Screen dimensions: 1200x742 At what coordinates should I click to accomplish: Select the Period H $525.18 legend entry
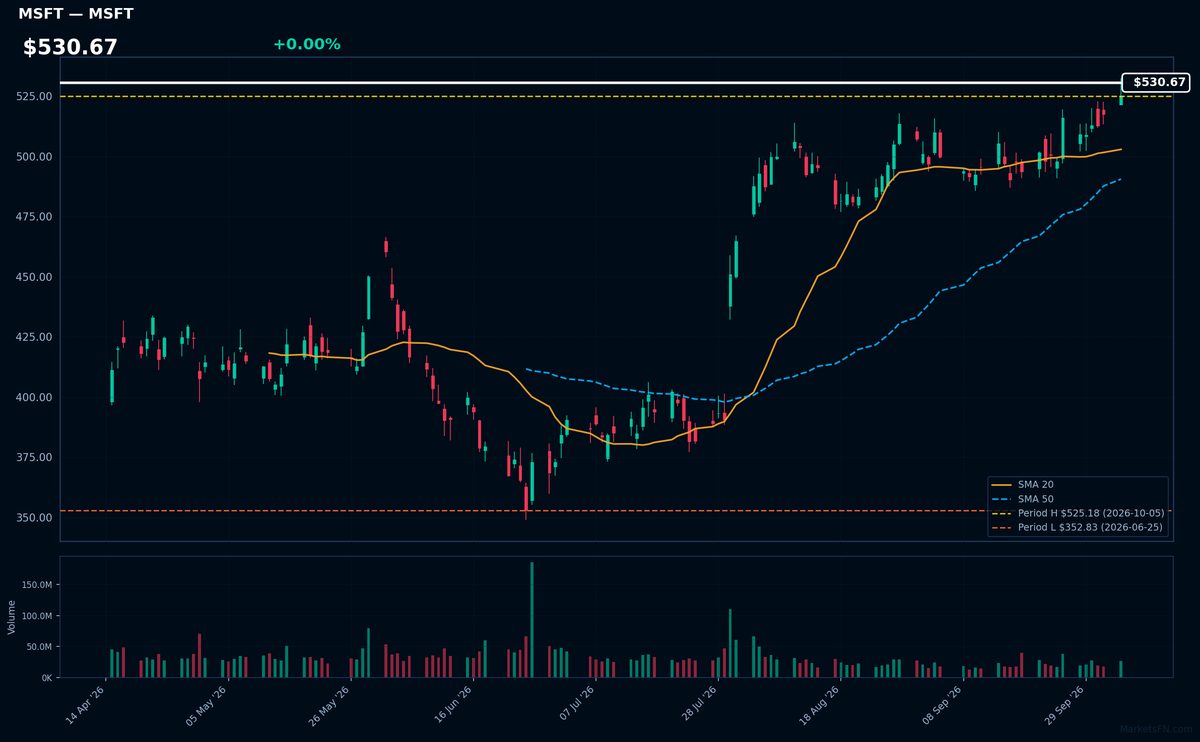point(1076,513)
